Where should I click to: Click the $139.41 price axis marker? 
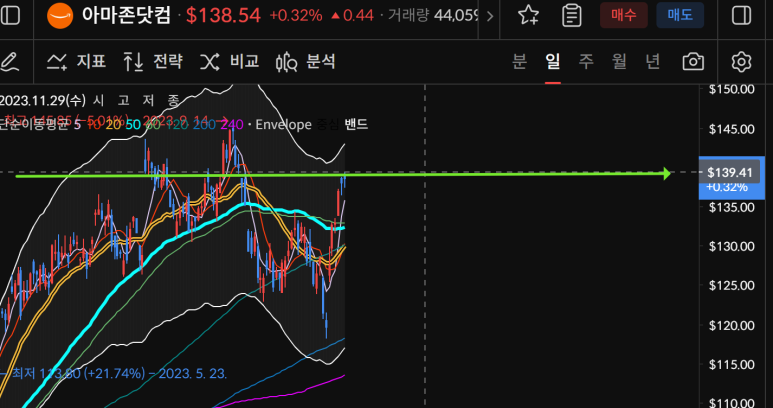[729, 172]
